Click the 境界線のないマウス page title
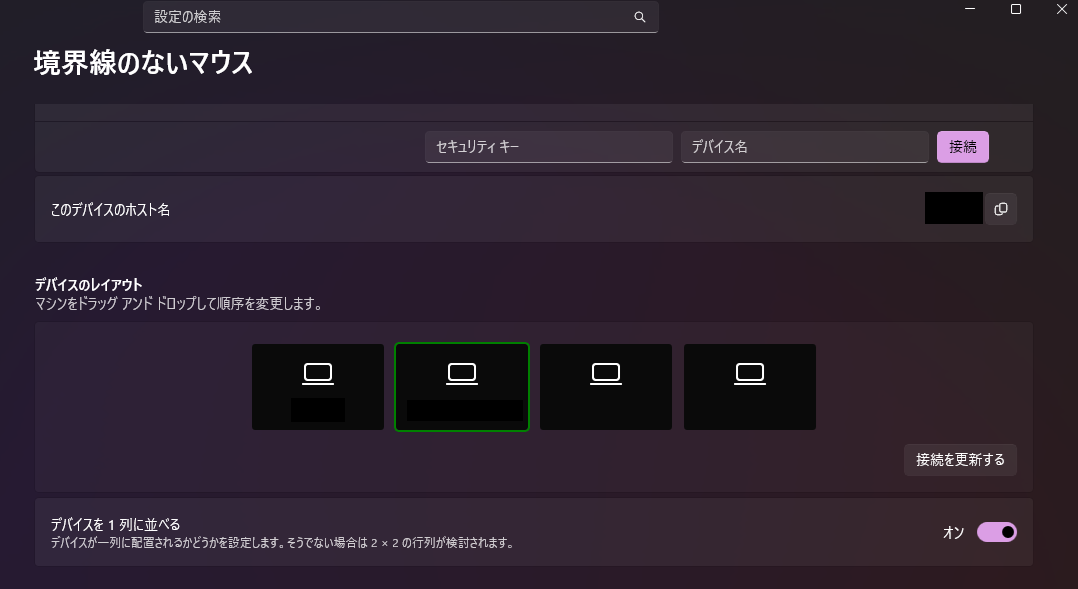The height and width of the screenshot is (589, 1078). 143,63
